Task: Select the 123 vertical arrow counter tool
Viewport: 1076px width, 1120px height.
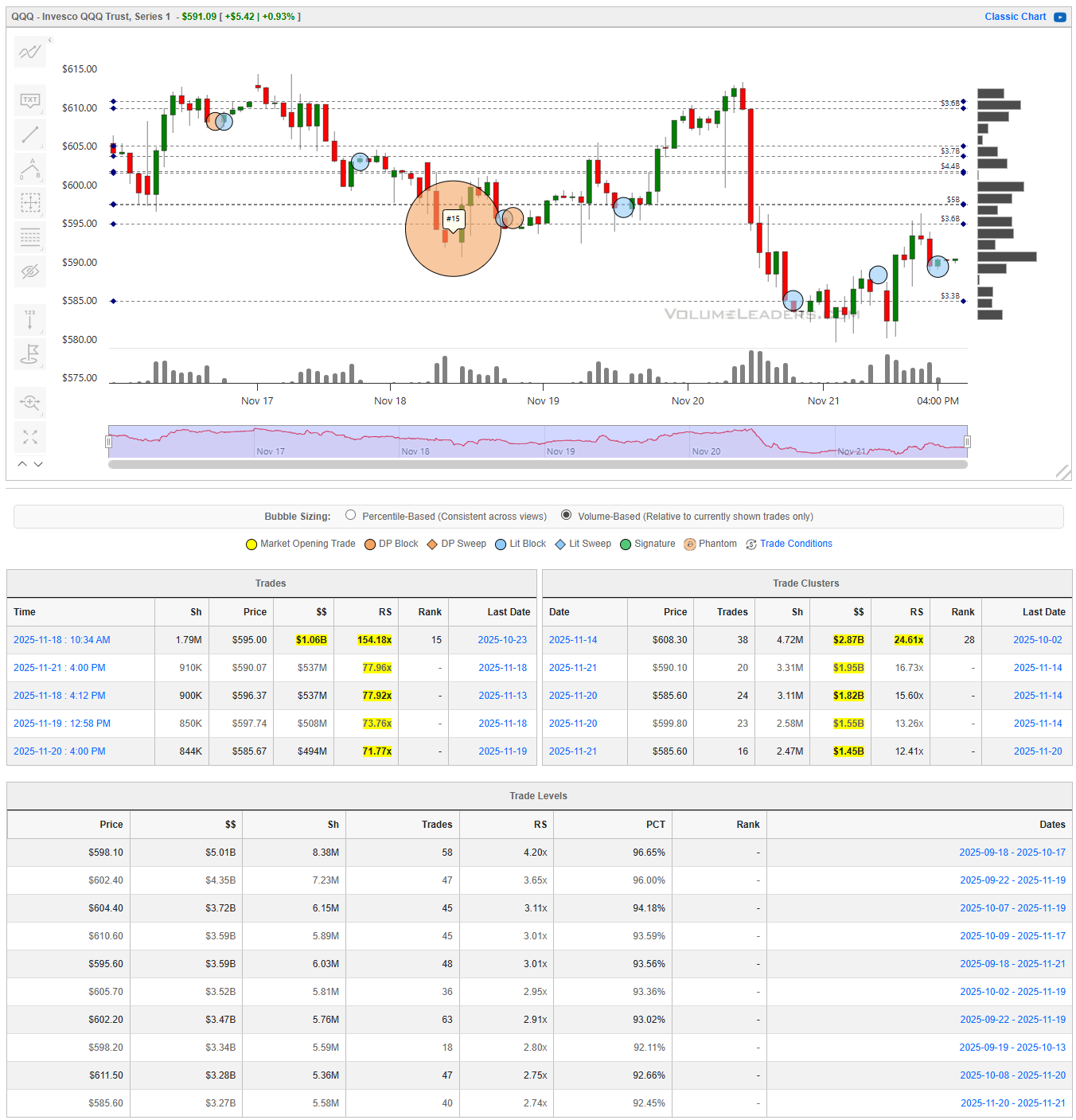Action: pos(30,319)
